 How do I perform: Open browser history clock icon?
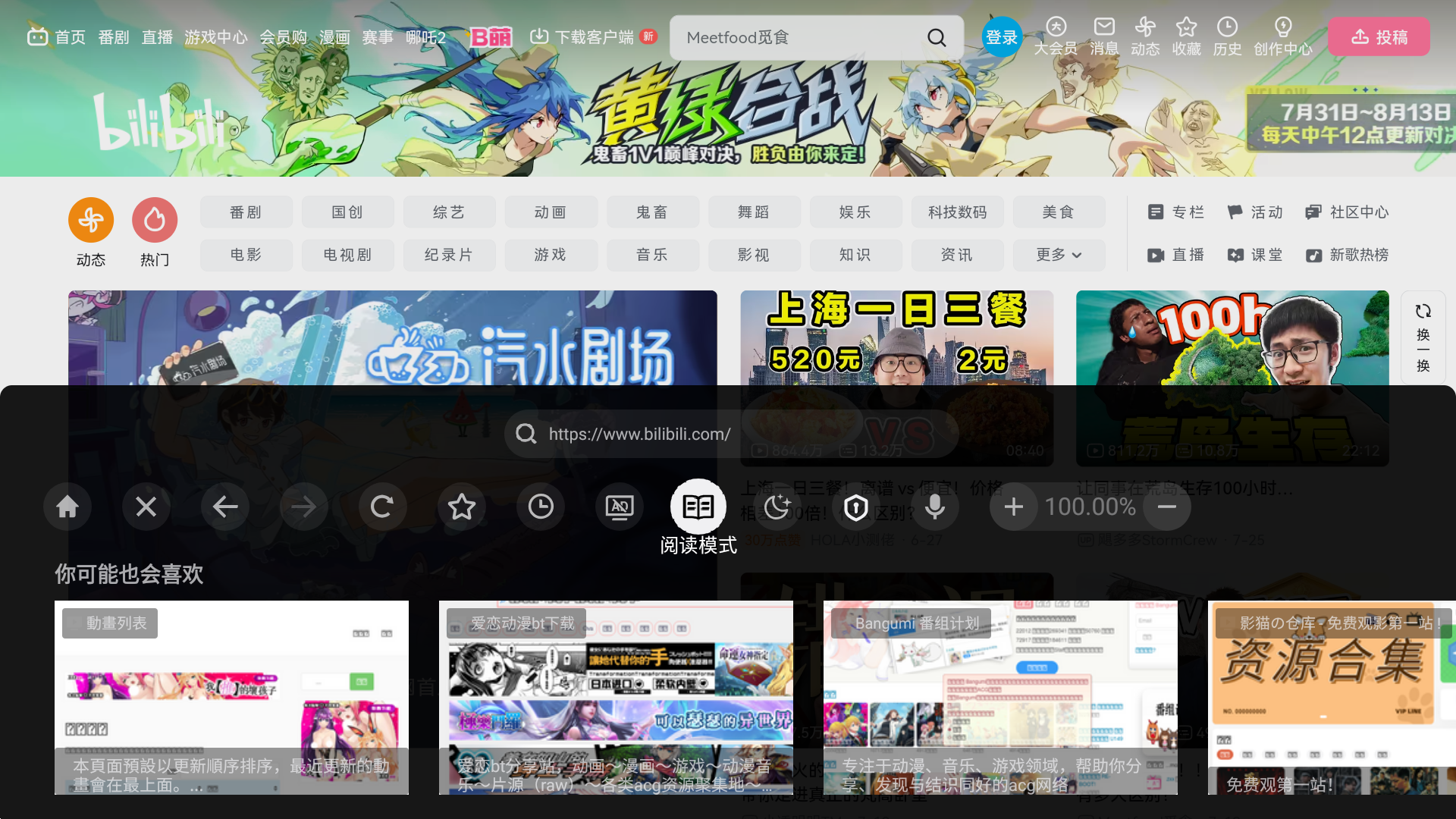541,507
